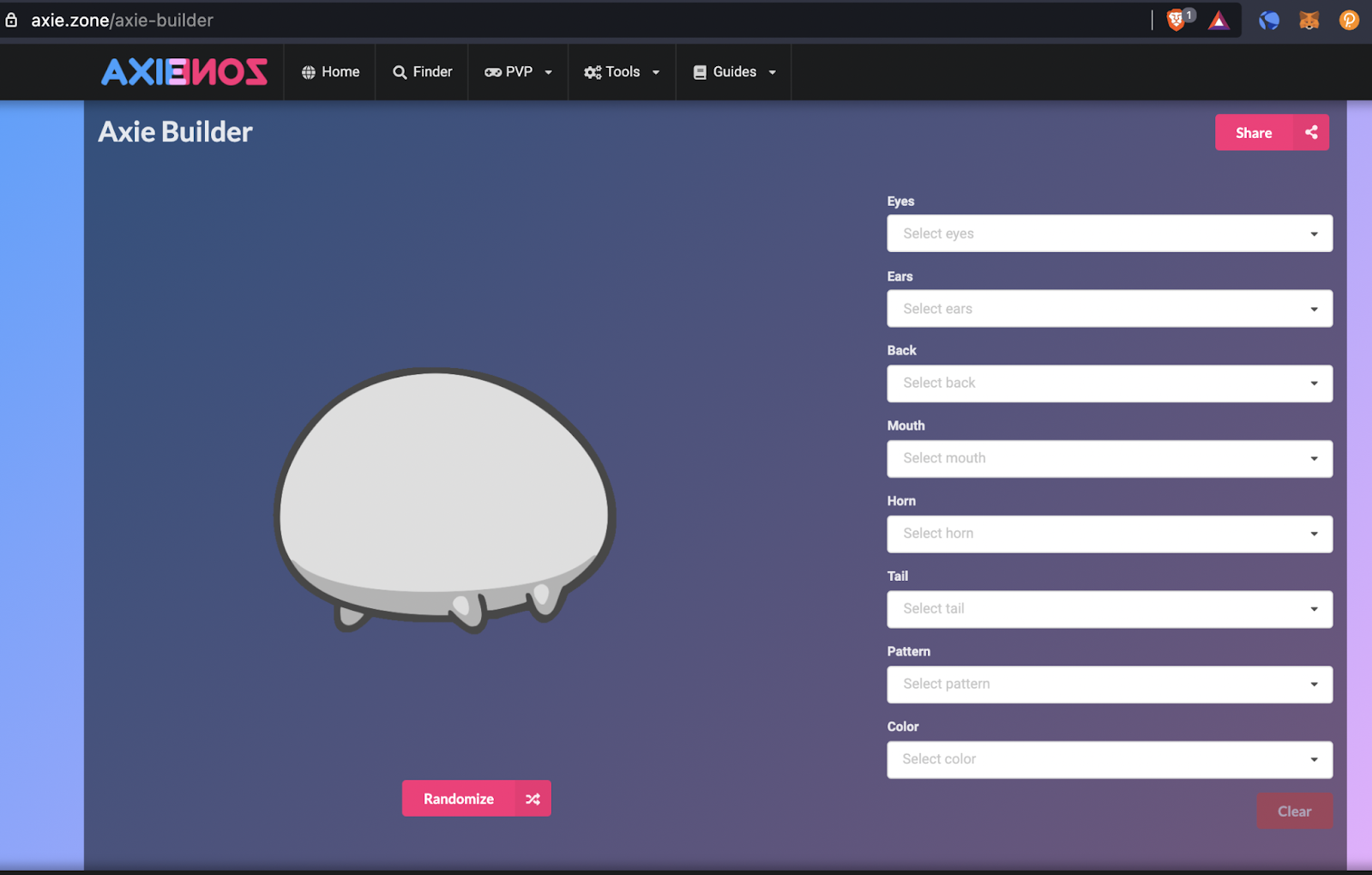Click the Axie Builder heading
This screenshot has width=1372, height=875.
tap(176, 131)
